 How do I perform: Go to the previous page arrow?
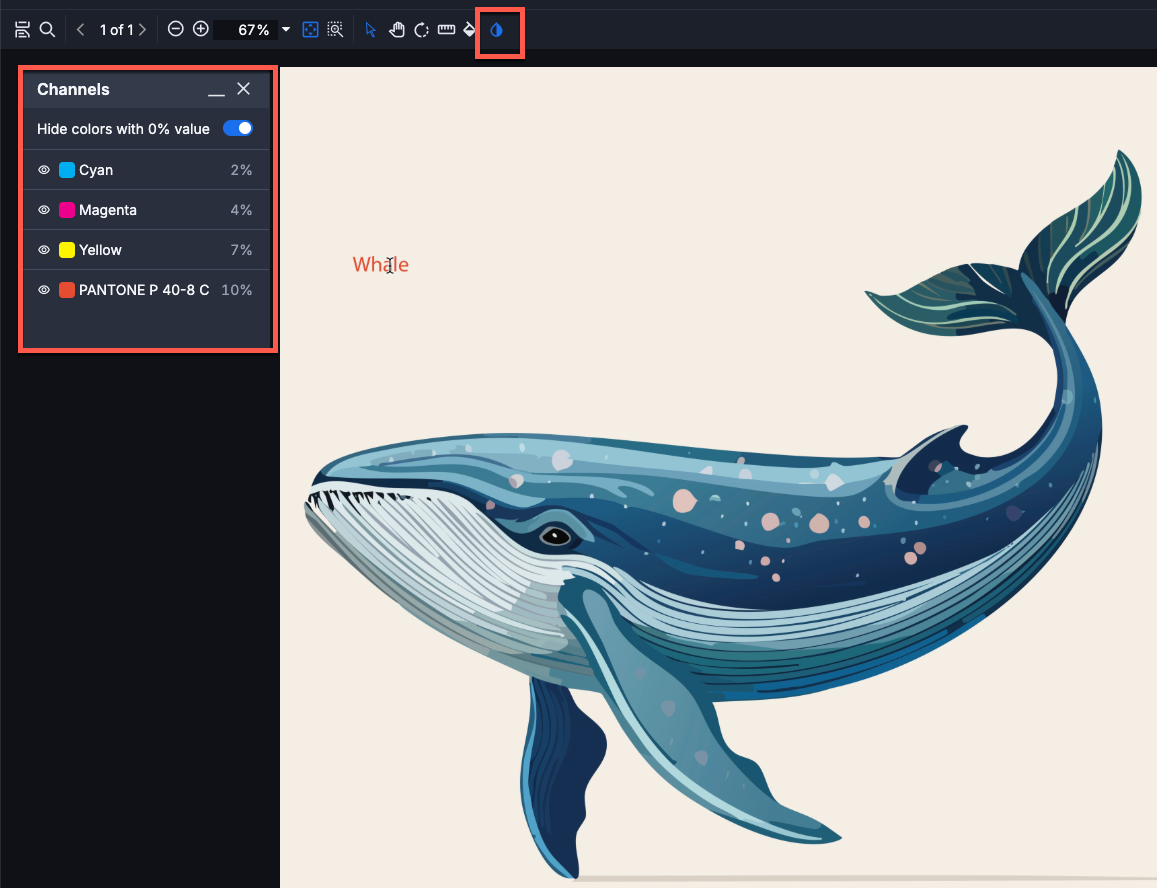pos(81,30)
